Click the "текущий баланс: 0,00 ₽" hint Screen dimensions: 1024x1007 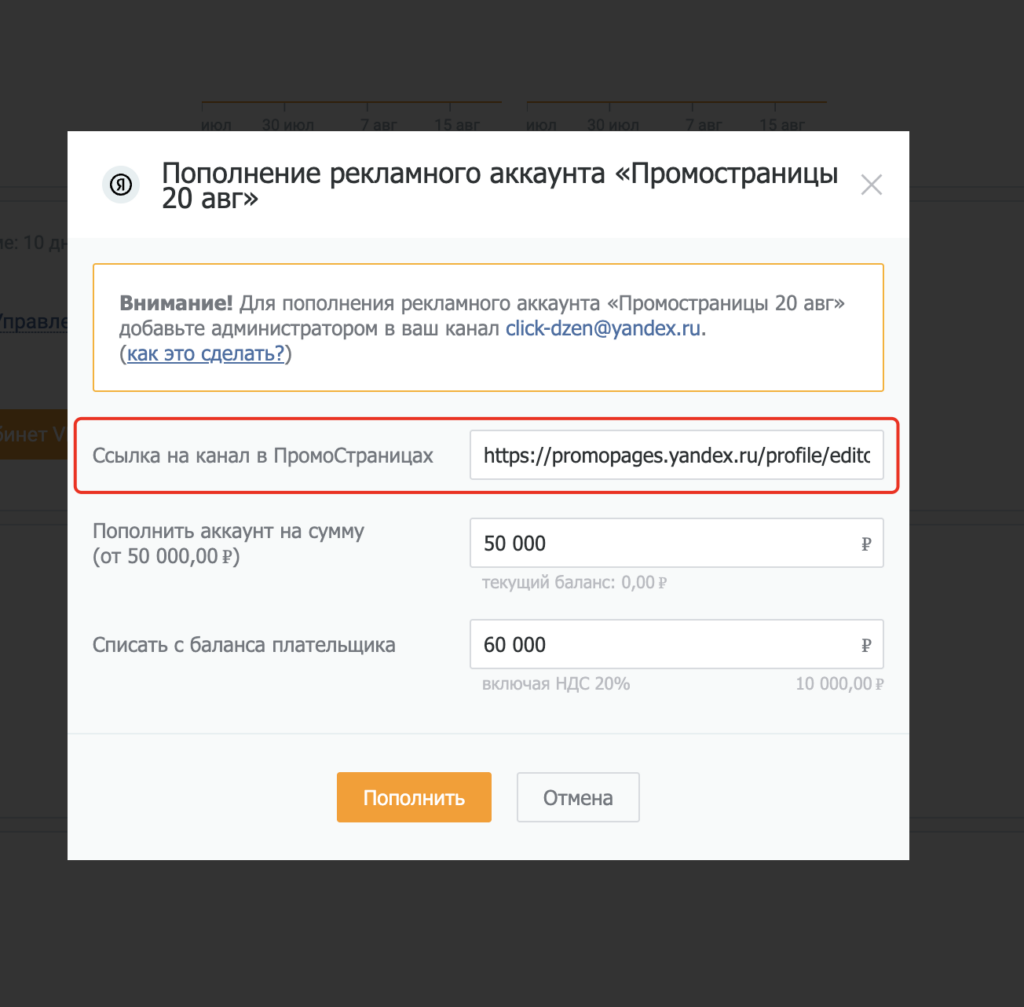tap(574, 583)
